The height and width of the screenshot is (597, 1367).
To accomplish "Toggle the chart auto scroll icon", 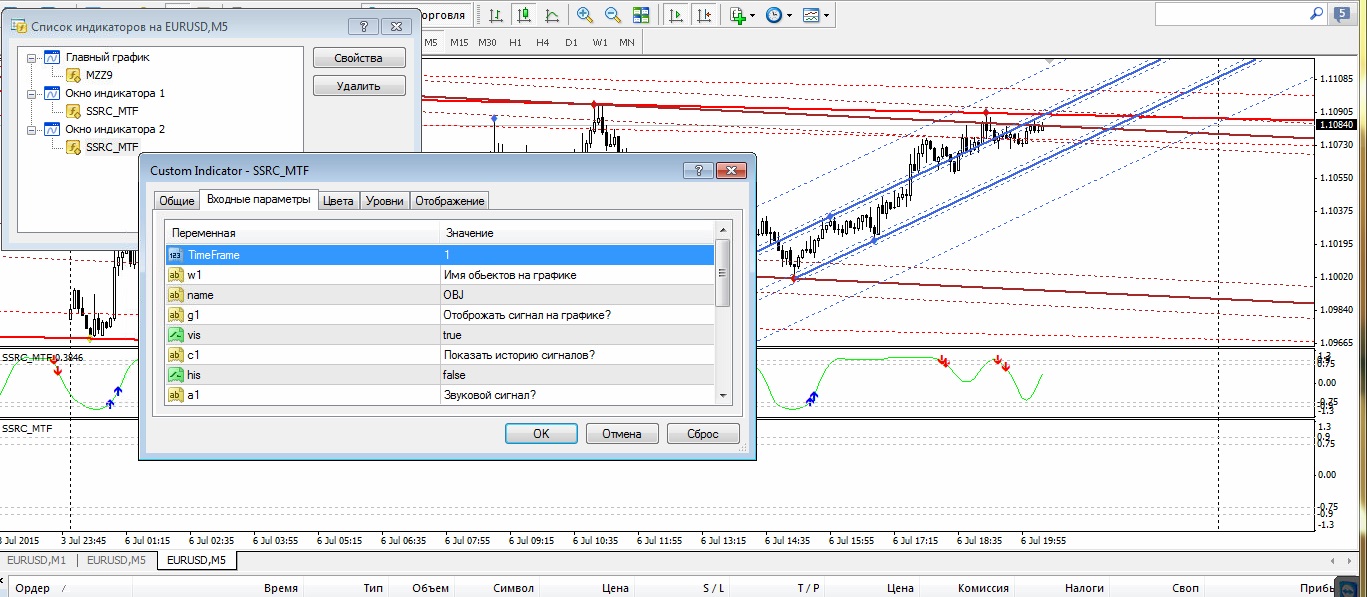I will pos(677,15).
